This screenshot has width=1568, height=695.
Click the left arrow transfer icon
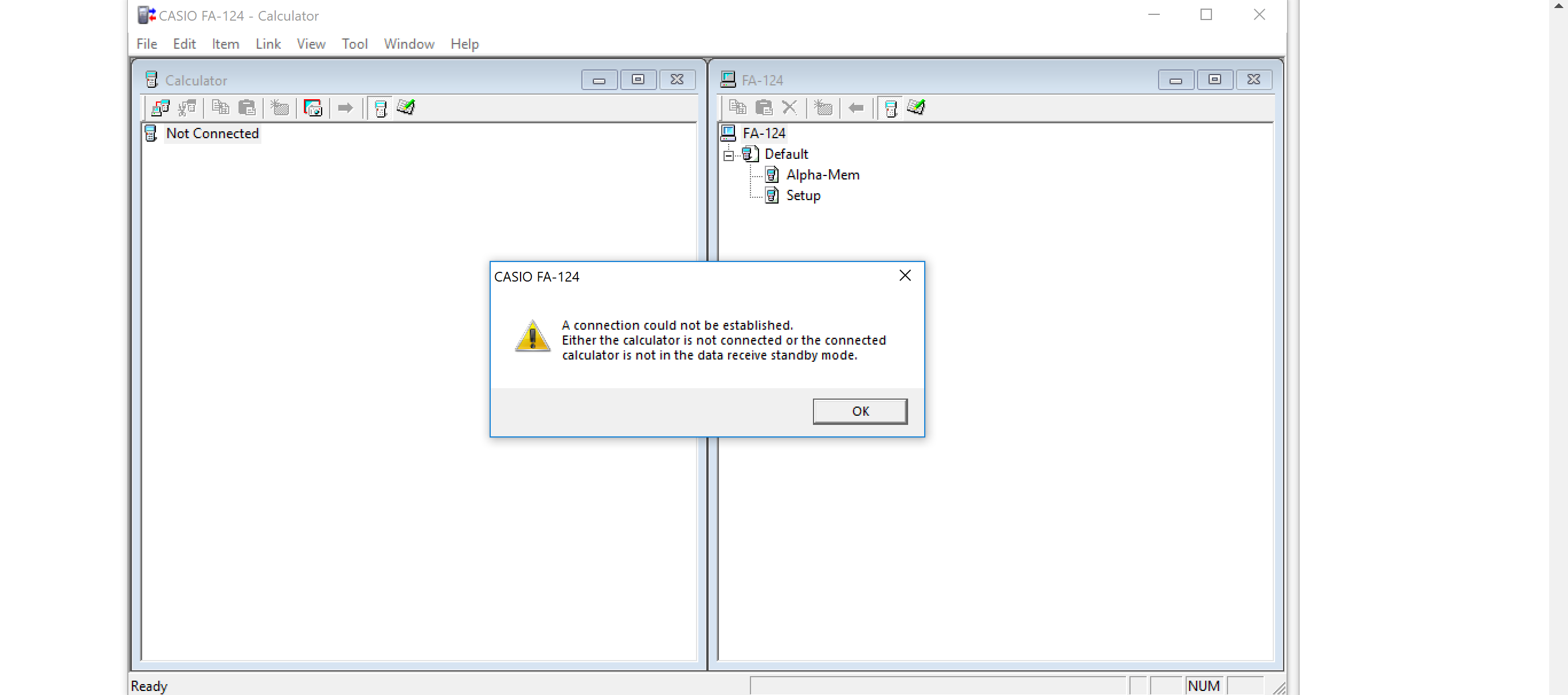click(856, 108)
